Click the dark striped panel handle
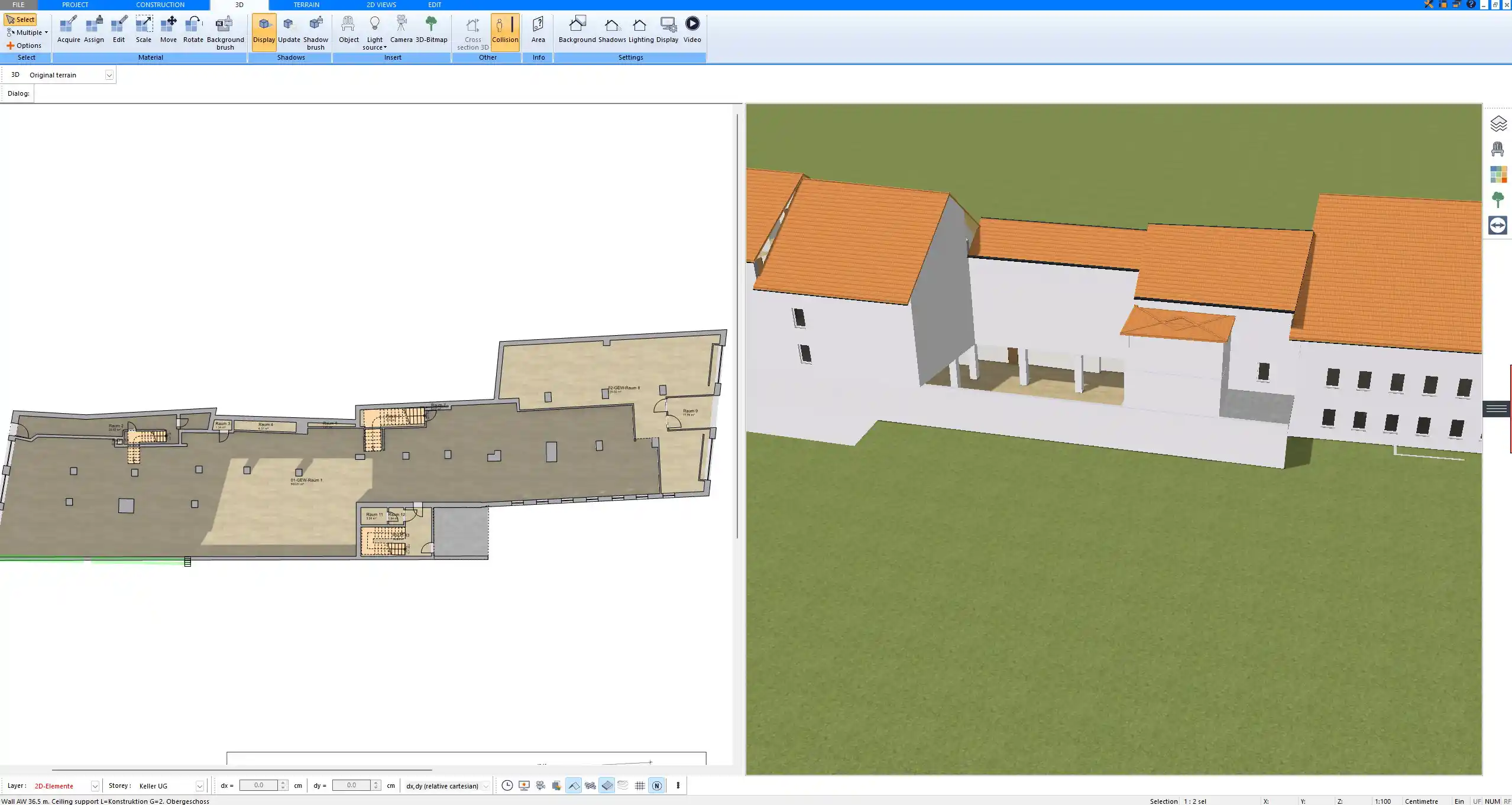 pos(1497,408)
